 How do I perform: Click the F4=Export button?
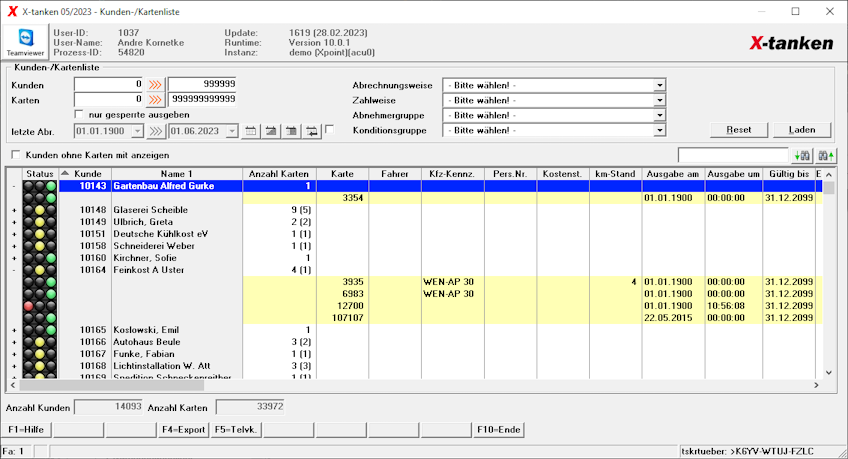coord(183,430)
